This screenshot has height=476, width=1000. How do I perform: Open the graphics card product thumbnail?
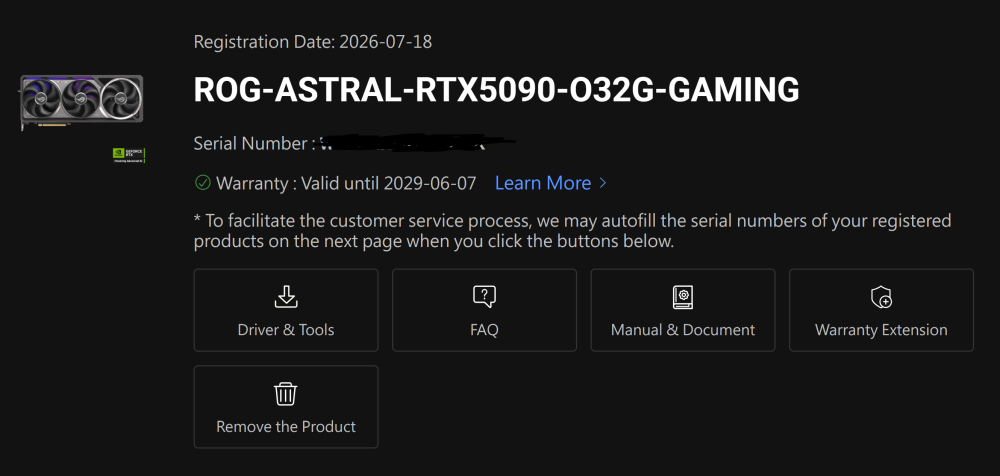click(x=82, y=102)
